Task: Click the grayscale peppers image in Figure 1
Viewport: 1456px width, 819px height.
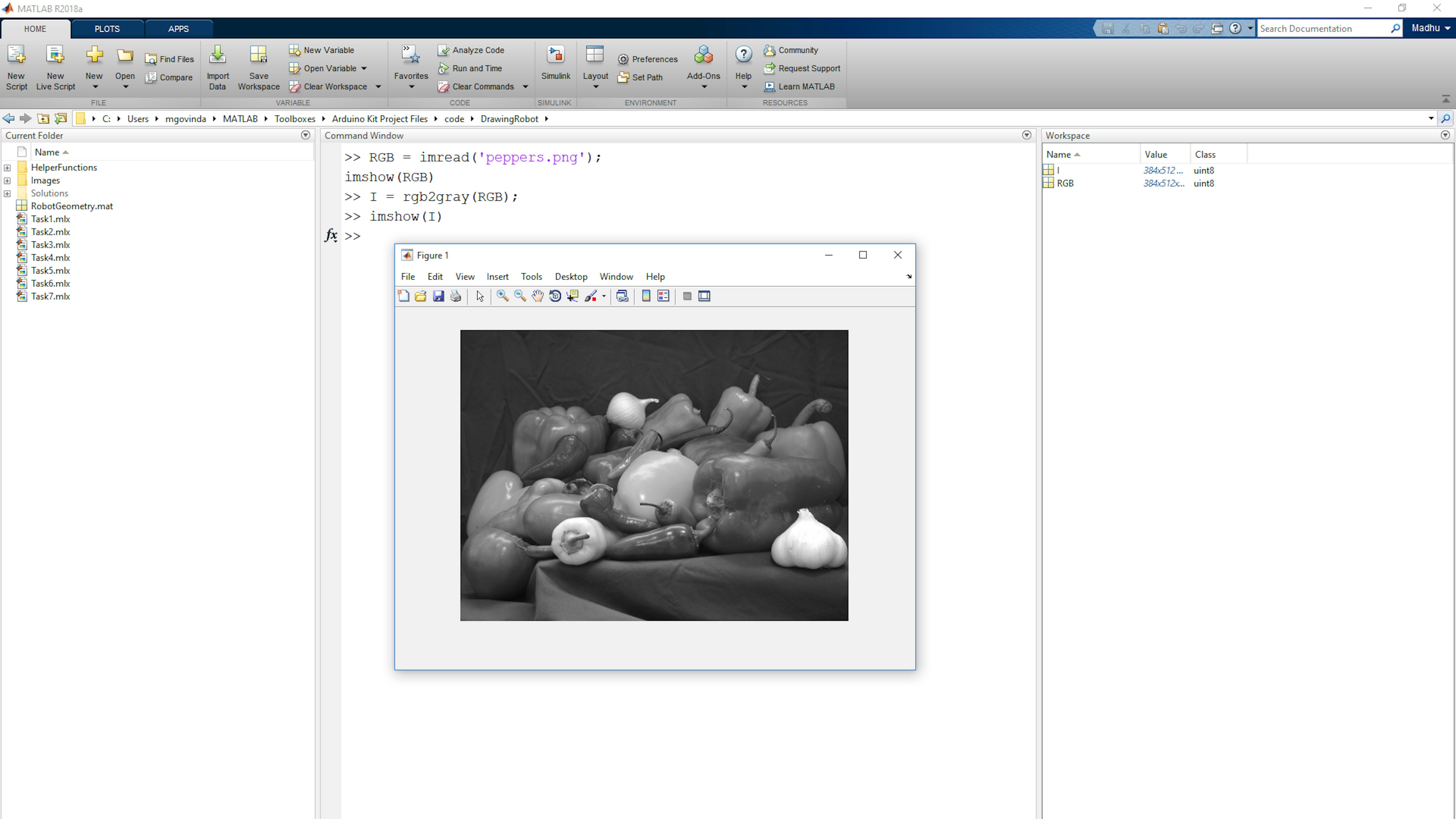Action: coord(654,475)
